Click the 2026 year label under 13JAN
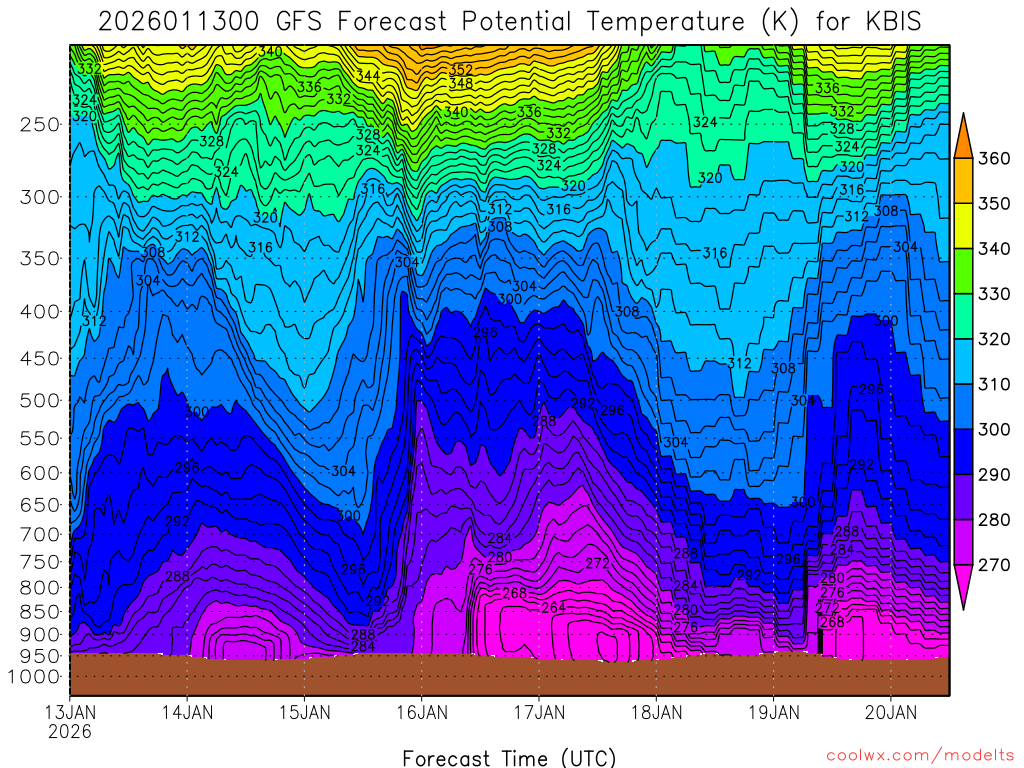Screen dimensions: 1024x768 click(x=70, y=731)
